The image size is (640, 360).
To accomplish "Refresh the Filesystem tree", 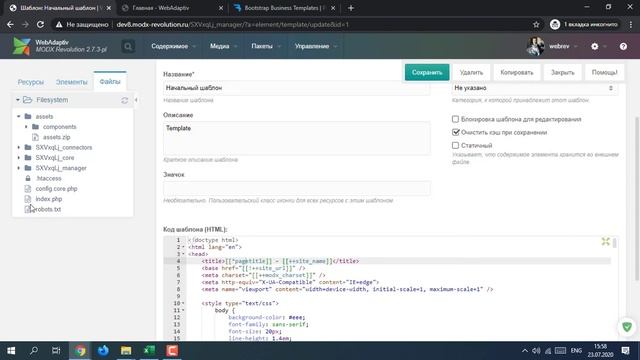I will pyautogui.click(x=124, y=100).
